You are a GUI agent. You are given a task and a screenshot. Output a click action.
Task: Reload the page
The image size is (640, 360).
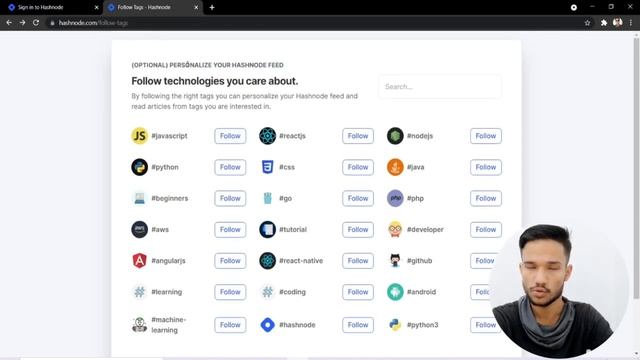tap(36, 23)
